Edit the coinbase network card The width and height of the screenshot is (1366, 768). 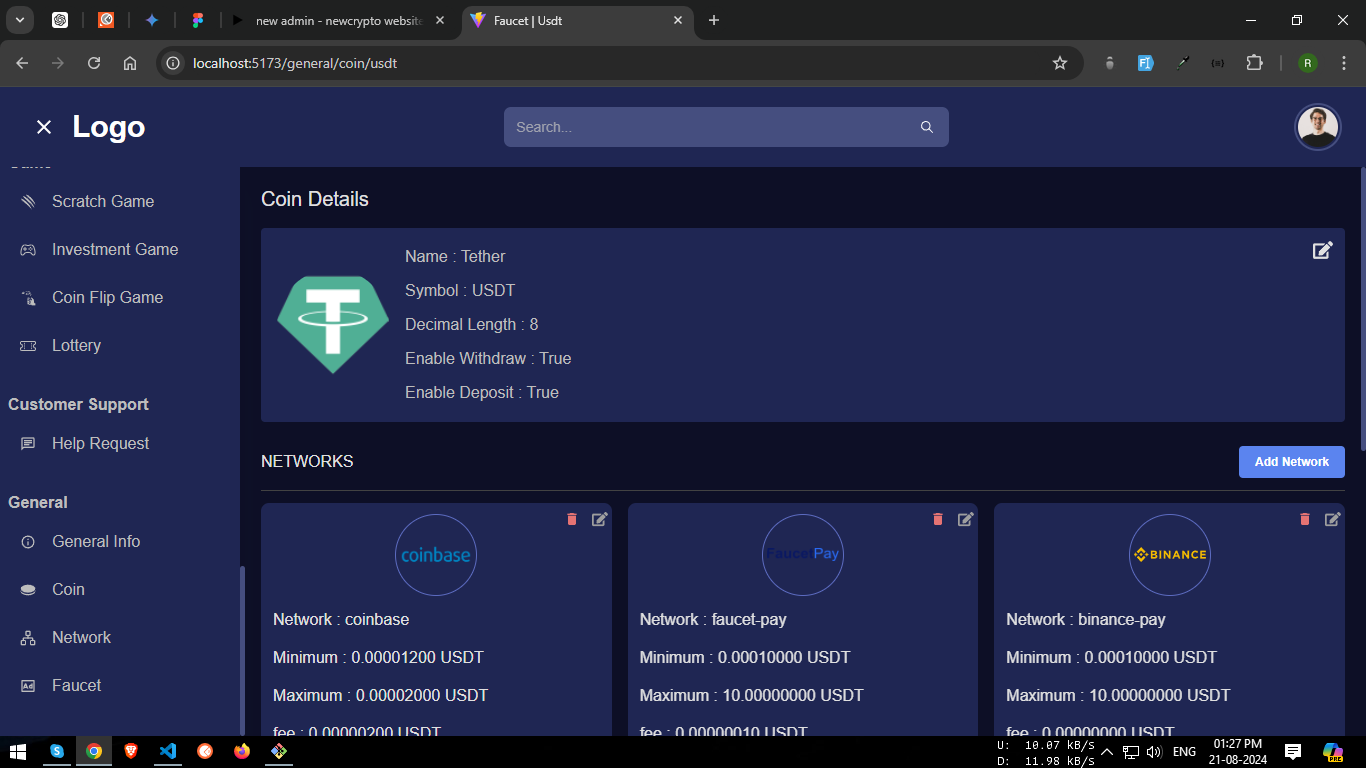pos(599,519)
